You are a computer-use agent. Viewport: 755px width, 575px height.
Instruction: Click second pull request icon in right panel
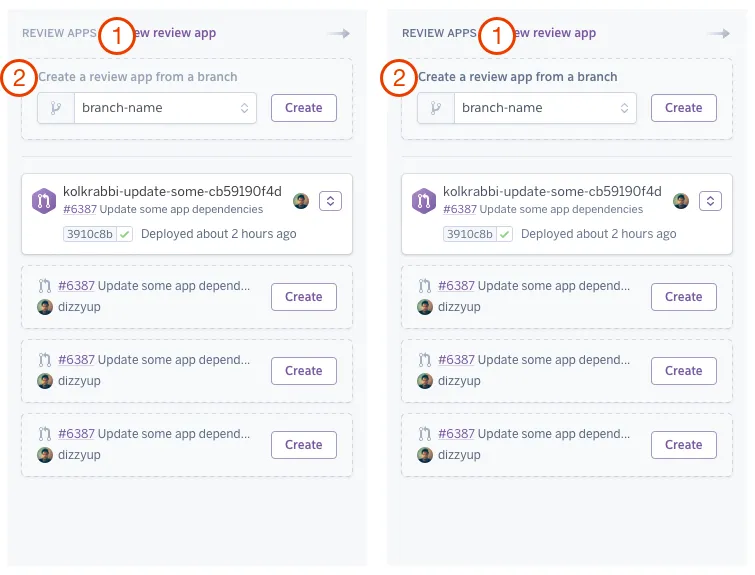[425, 360]
